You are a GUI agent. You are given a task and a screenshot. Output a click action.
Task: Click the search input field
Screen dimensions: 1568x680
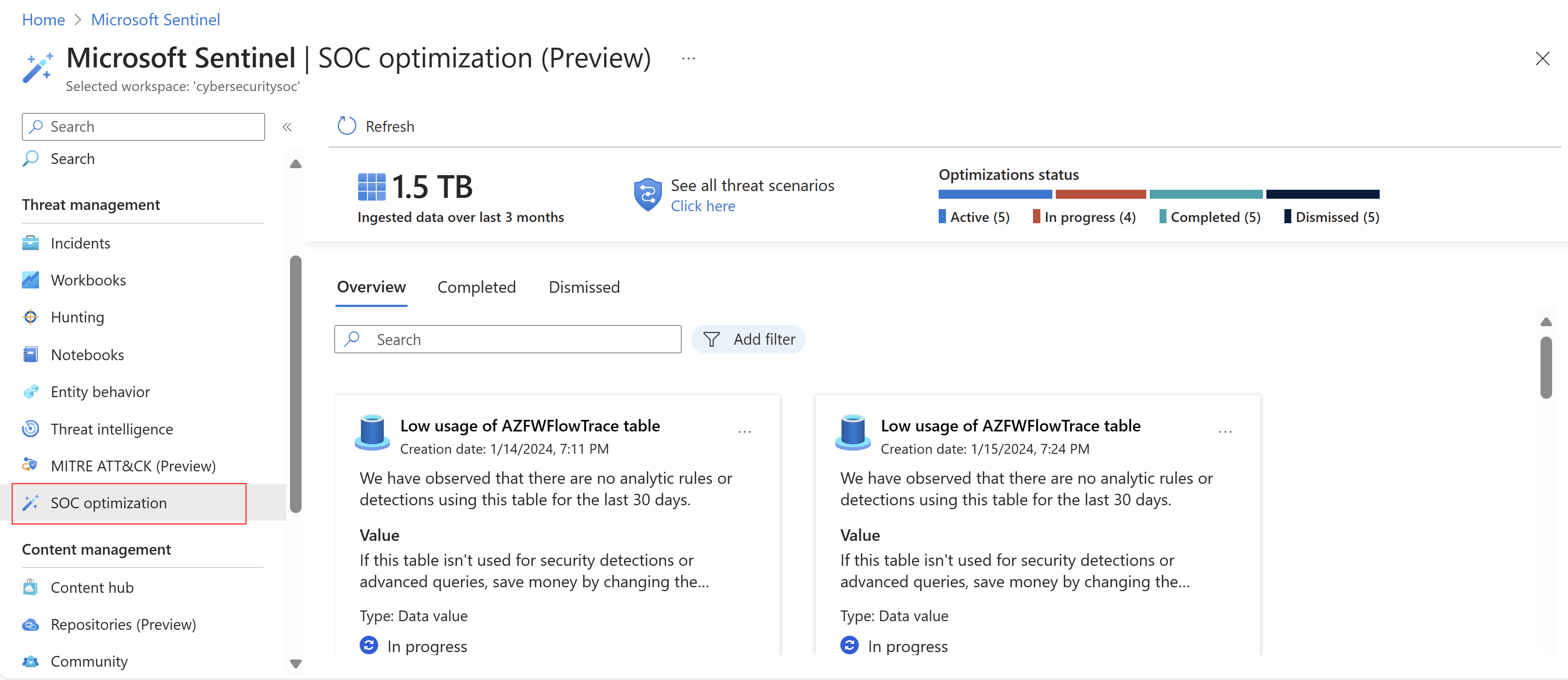(510, 338)
